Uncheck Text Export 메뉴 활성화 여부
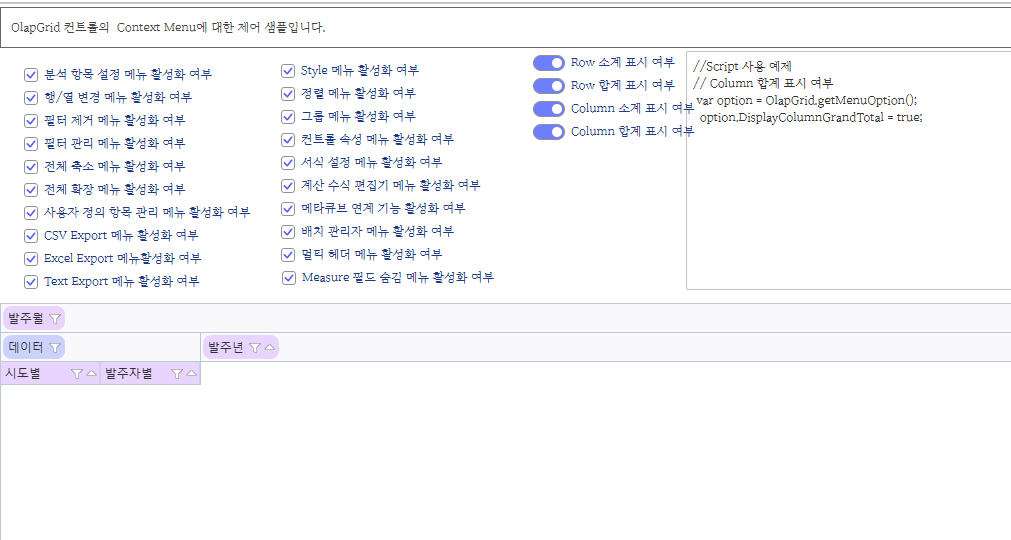The width and height of the screenshot is (1011, 540). point(31,282)
